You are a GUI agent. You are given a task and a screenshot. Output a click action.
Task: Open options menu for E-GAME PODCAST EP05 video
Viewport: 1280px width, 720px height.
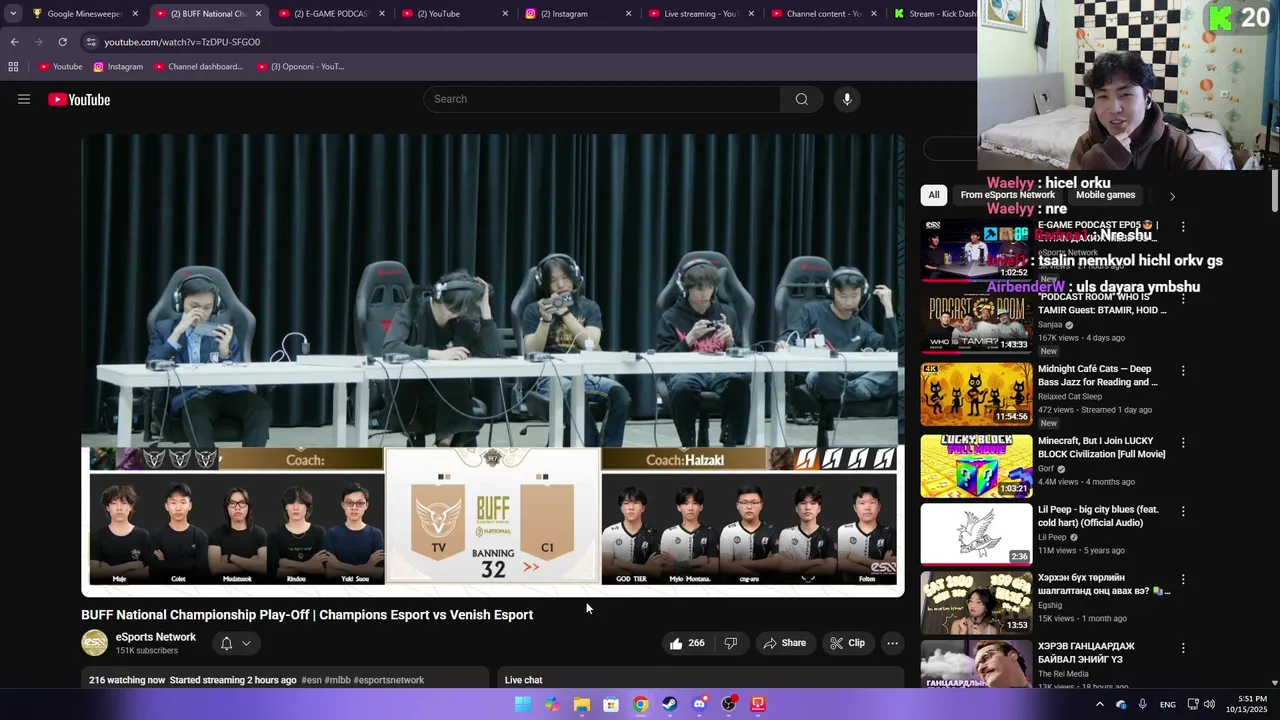click(x=1183, y=227)
